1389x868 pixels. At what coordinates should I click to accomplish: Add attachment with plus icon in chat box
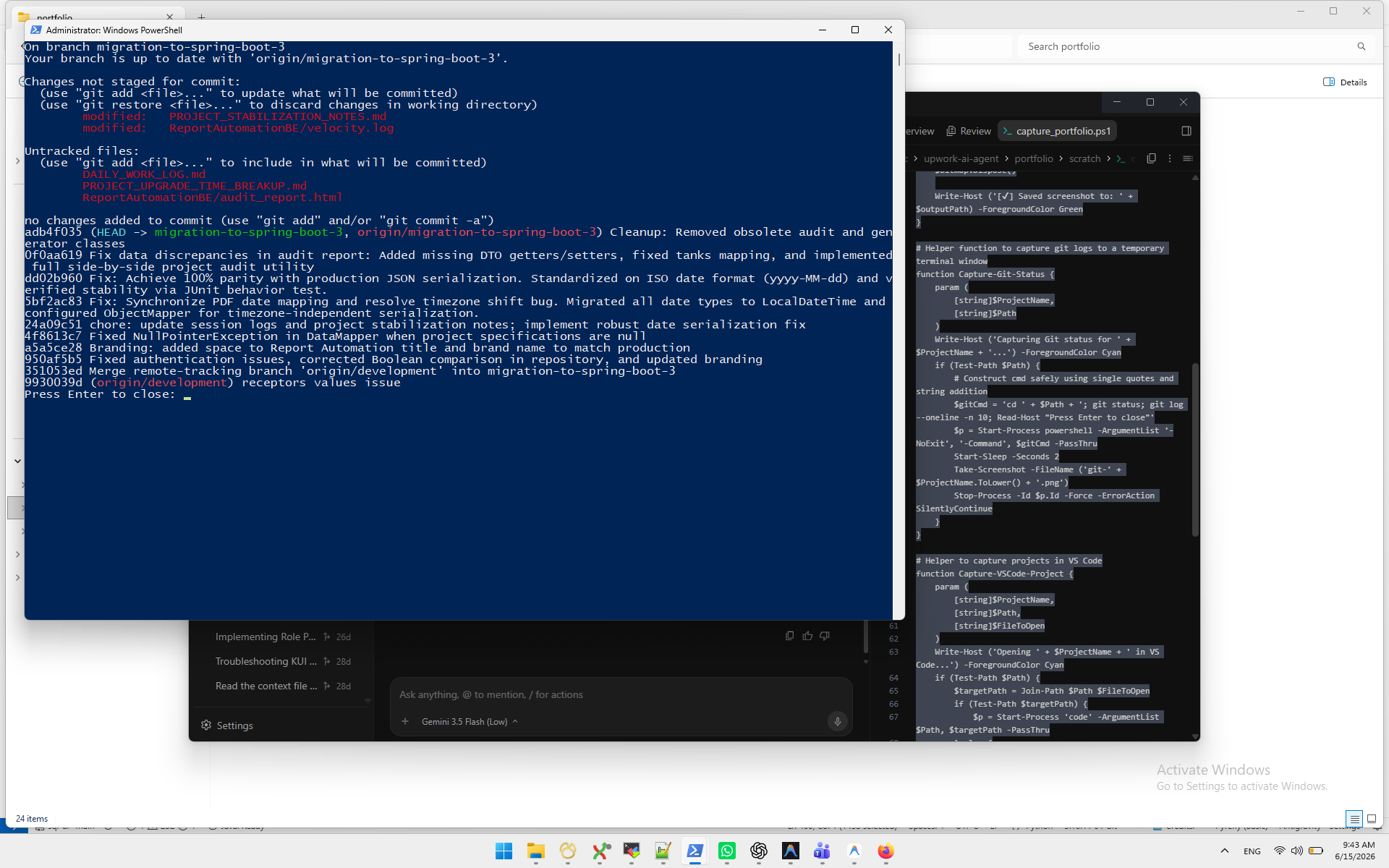pos(405,722)
